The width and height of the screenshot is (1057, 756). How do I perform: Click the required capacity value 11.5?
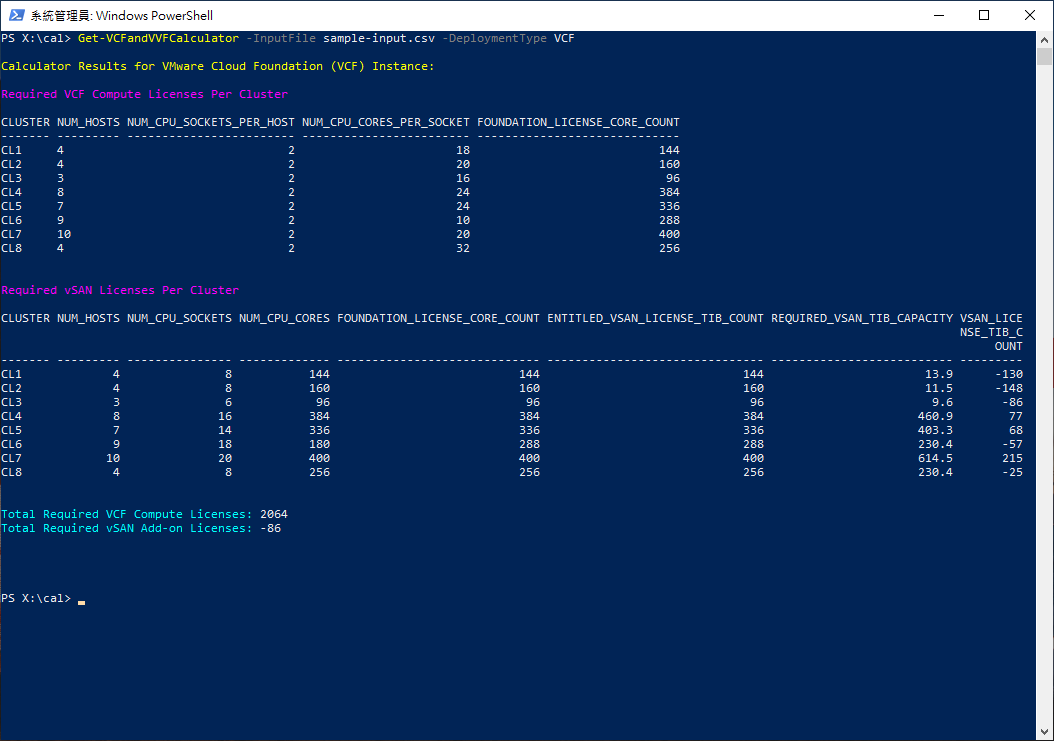[939, 388]
